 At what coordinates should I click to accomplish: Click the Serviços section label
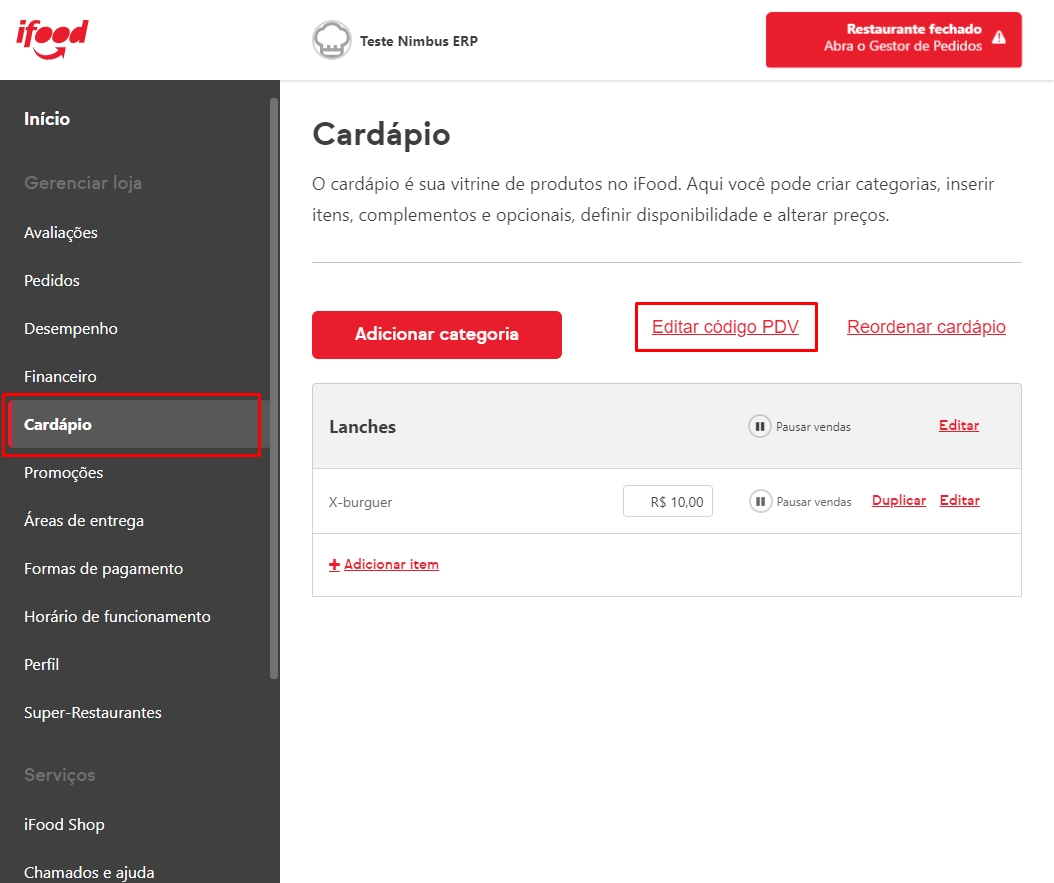60,775
